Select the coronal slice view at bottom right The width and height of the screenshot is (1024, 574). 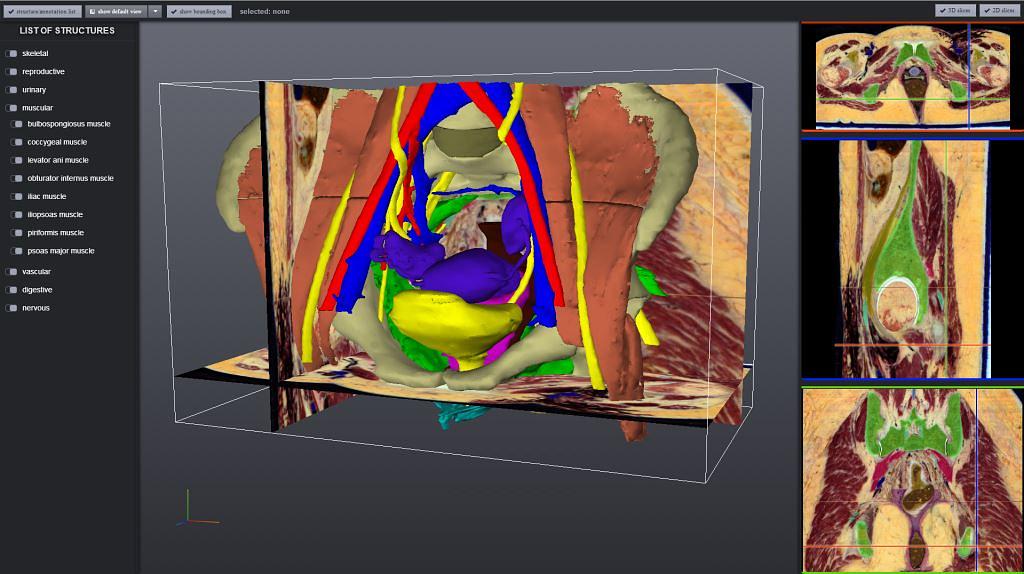911,480
